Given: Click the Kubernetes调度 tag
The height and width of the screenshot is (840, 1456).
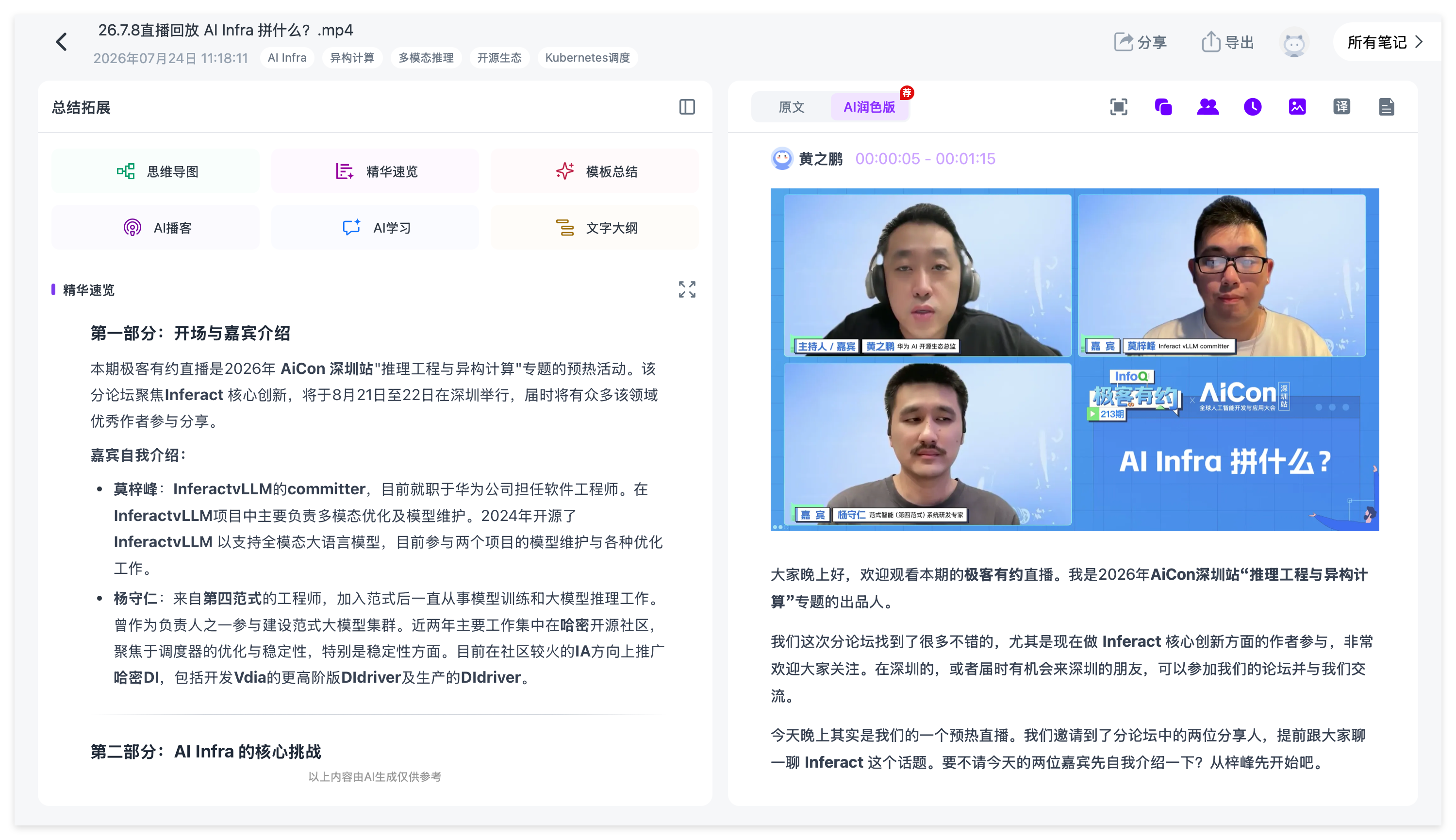Looking at the screenshot, I should pyautogui.click(x=587, y=58).
